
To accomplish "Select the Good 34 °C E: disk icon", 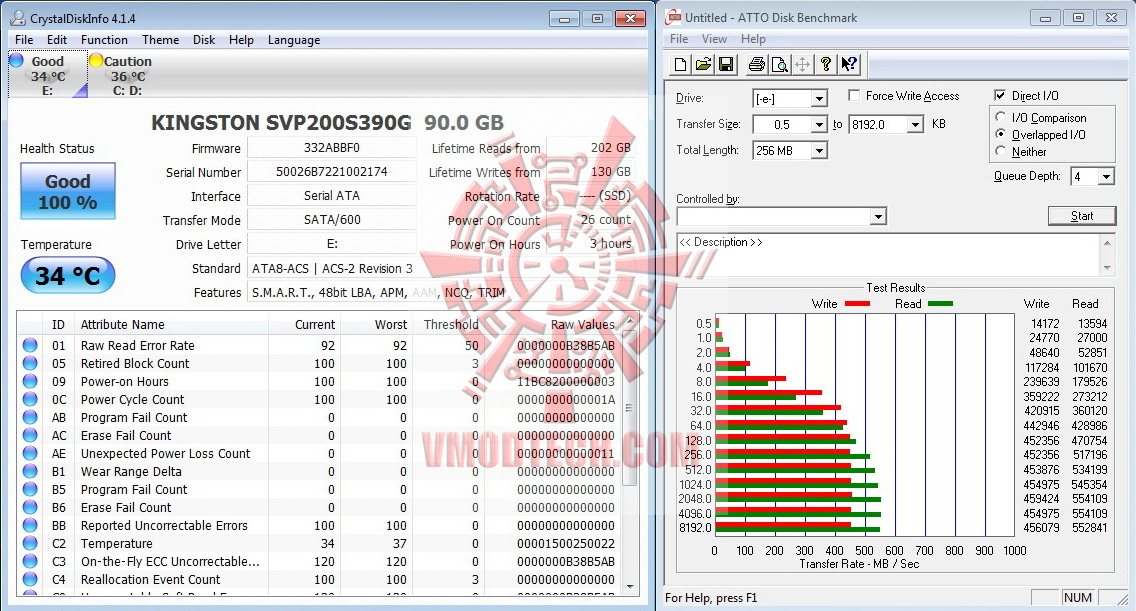I will click(47, 75).
